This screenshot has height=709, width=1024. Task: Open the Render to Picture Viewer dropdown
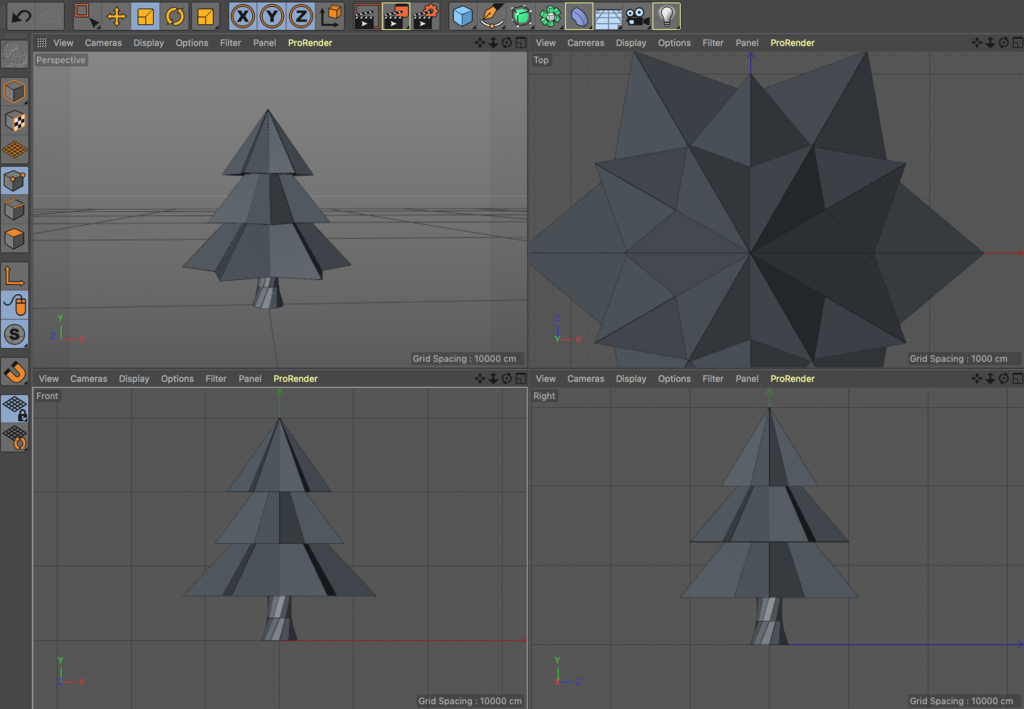[396, 16]
